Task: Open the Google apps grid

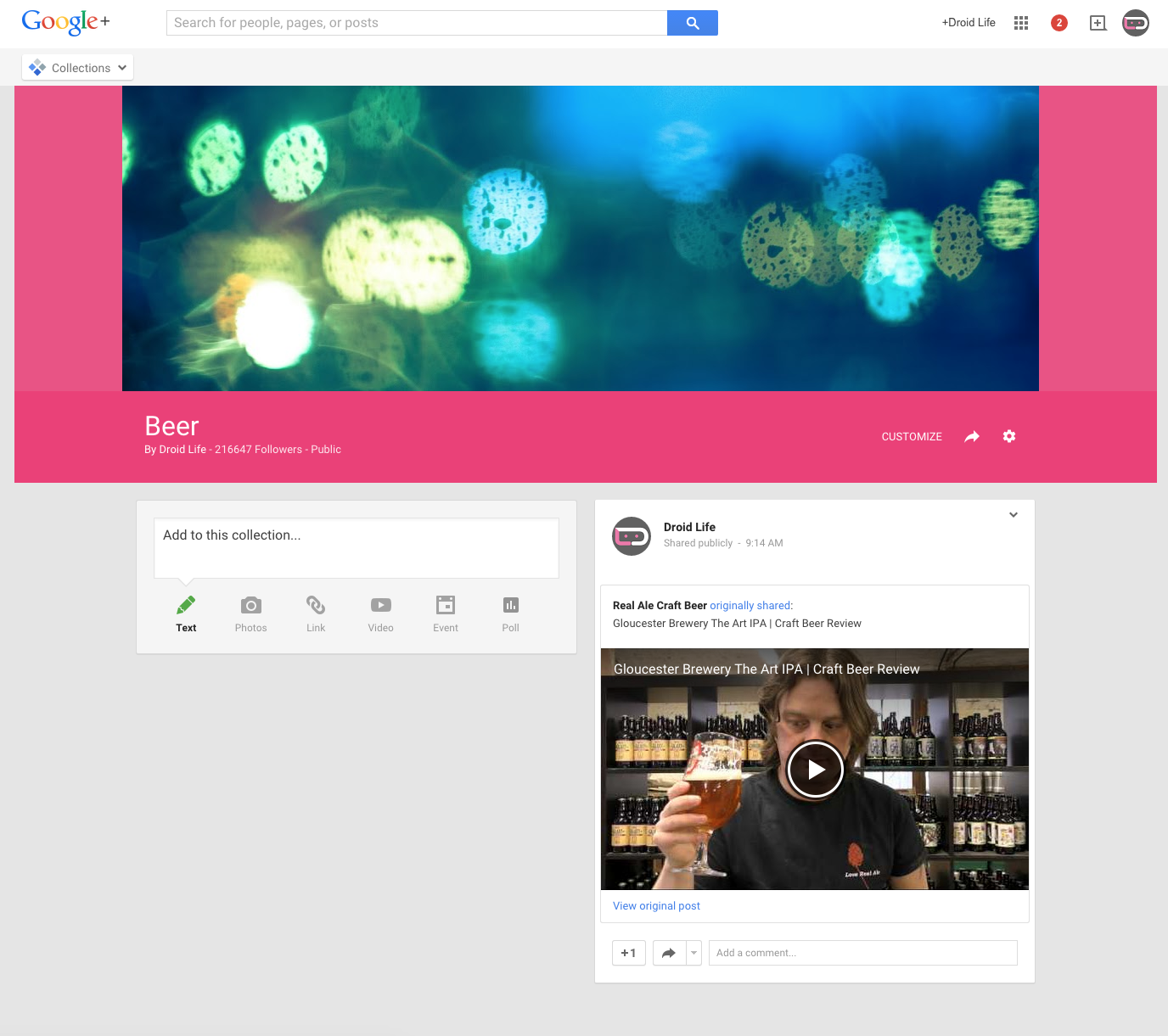Action: pyautogui.click(x=1021, y=23)
